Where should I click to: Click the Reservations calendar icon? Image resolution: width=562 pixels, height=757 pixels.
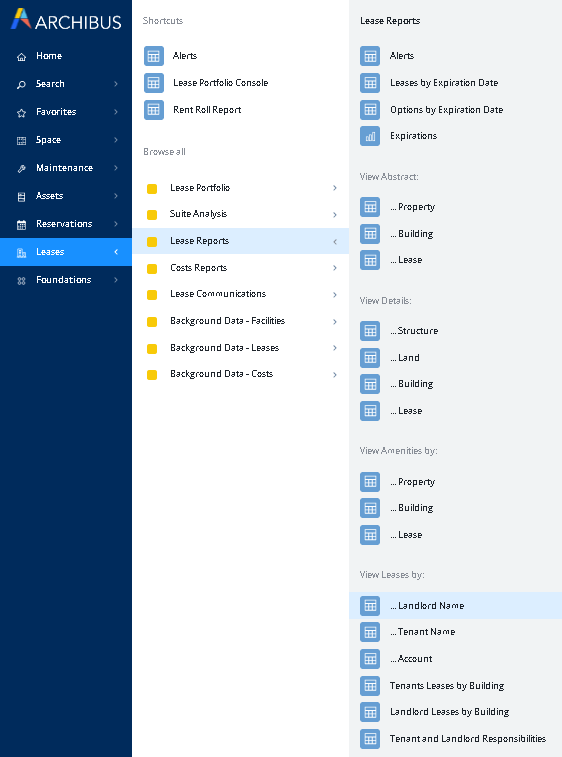[x=21, y=224]
